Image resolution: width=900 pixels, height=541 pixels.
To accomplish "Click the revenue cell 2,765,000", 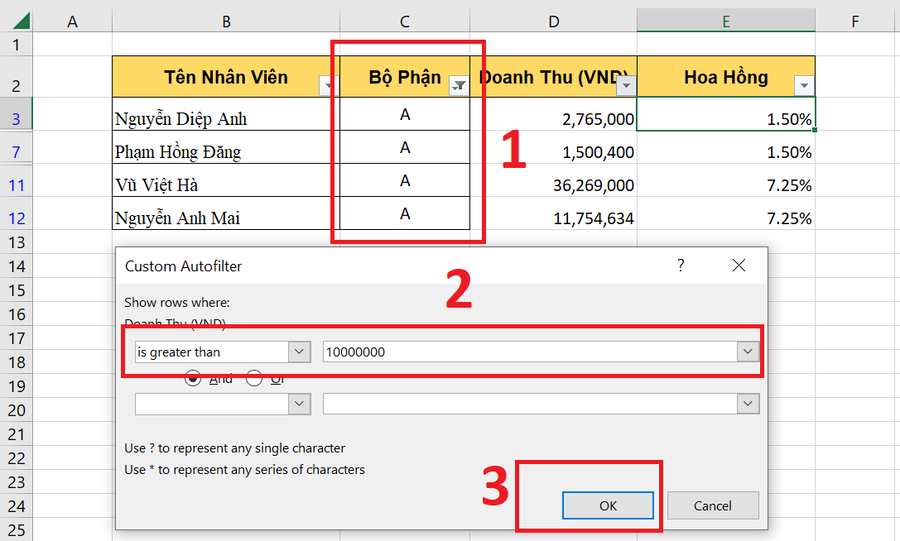I will click(x=553, y=114).
